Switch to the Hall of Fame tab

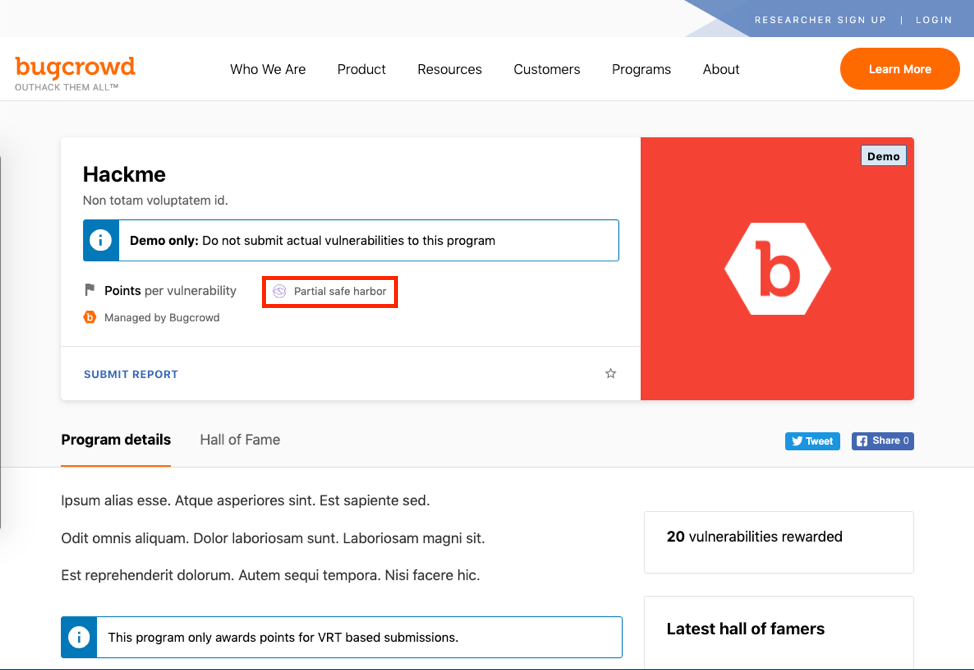(240, 440)
